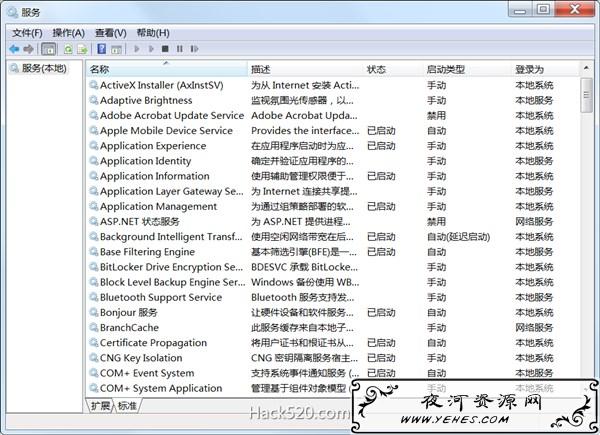Image resolution: width=600 pixels, height=435 pixels.
Task: Click the Stop Service square icon
Action: (x=165, y=49)
